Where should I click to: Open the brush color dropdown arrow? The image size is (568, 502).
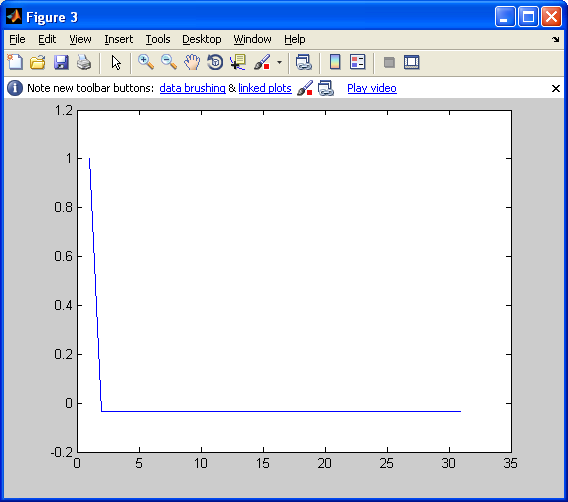pos(279,62)
